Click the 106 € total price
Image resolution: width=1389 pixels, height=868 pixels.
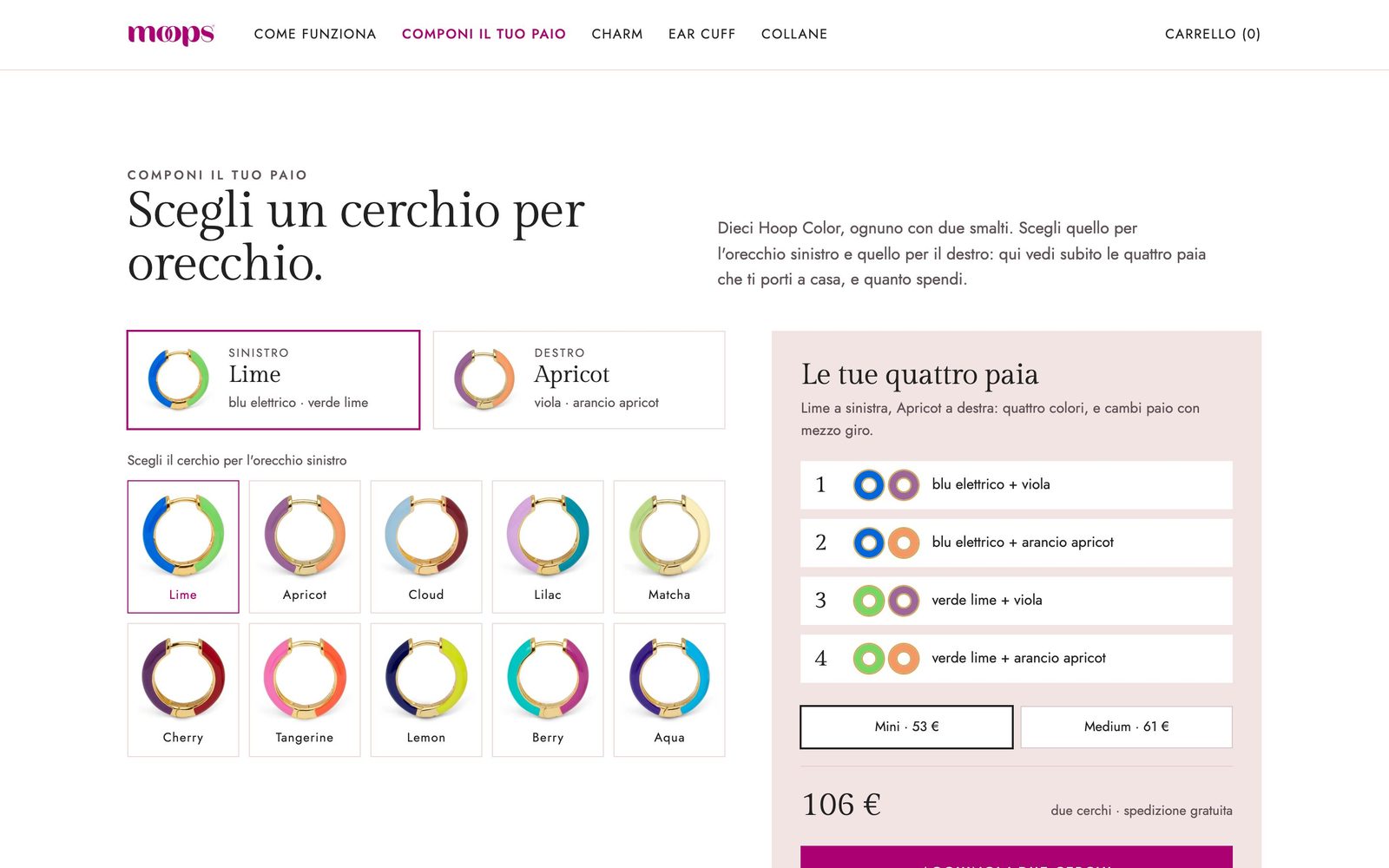point(841,805)
